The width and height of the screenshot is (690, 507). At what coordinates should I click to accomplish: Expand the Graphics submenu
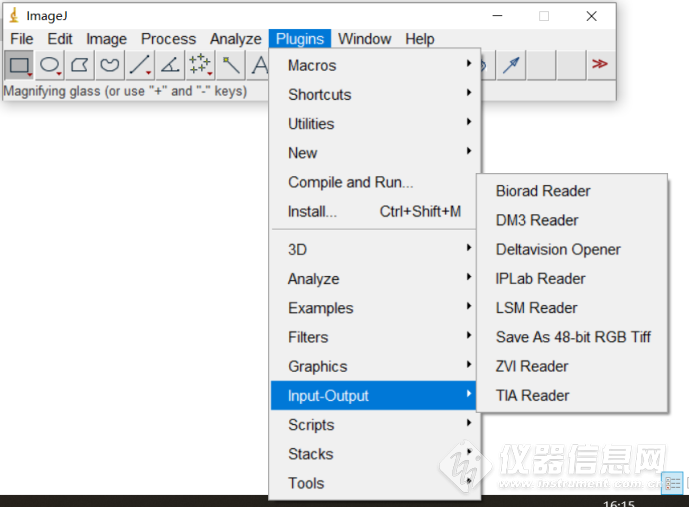pos(374,366)
